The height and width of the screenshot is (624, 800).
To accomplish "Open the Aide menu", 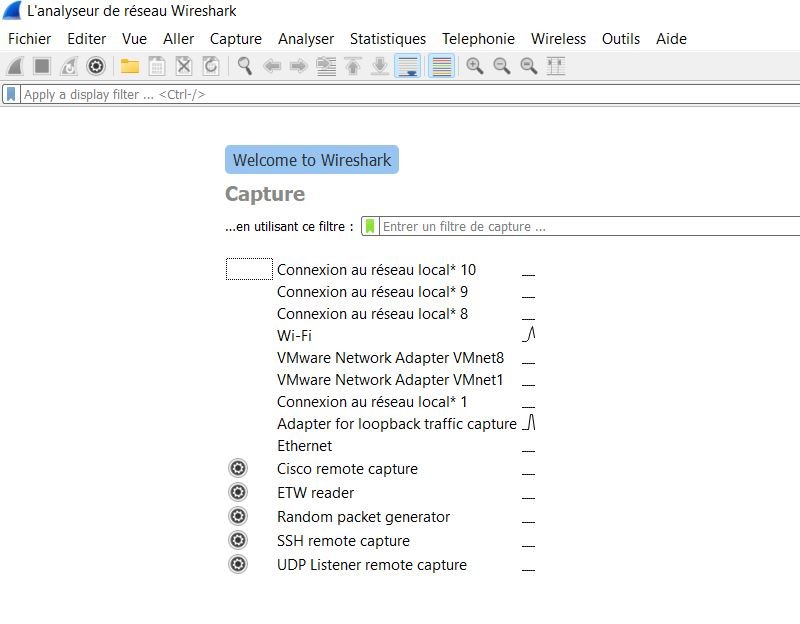I will [x=671, y=39].
